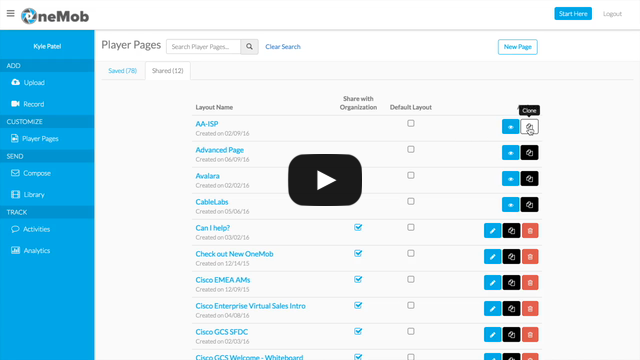Image resolution: width=640 pixels, height=360 pixels.
Task: Clone the Cisco EMEA AMs layout
Action: (x=511, y=282)
